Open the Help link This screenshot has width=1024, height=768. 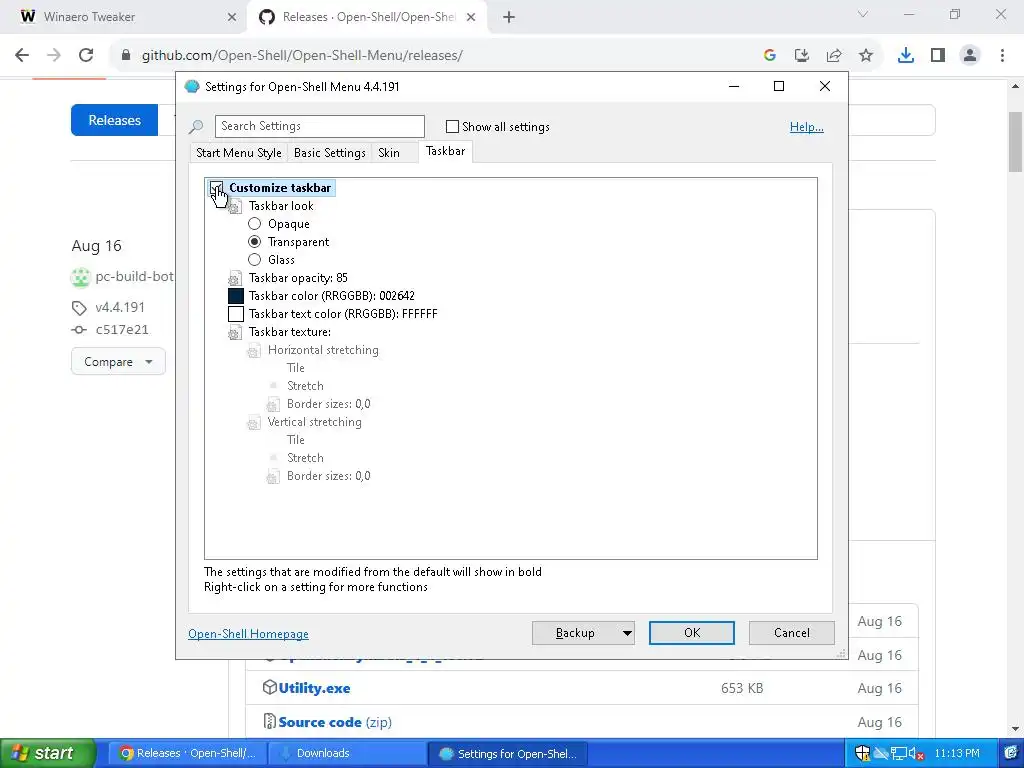coord(807,127)
